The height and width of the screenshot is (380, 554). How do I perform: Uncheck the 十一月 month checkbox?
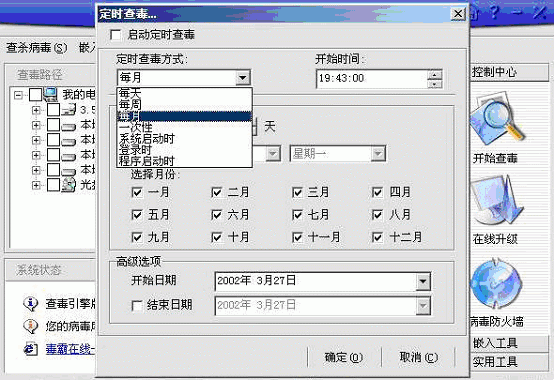point(297,237)
